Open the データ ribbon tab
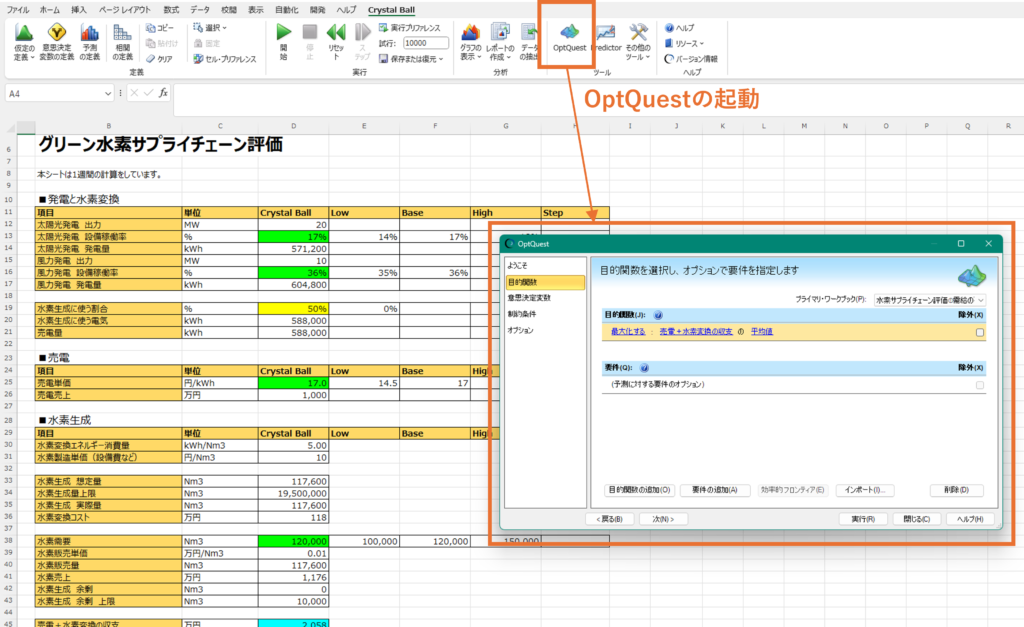Screen dimensions: 1024x627 coord(200,9)
